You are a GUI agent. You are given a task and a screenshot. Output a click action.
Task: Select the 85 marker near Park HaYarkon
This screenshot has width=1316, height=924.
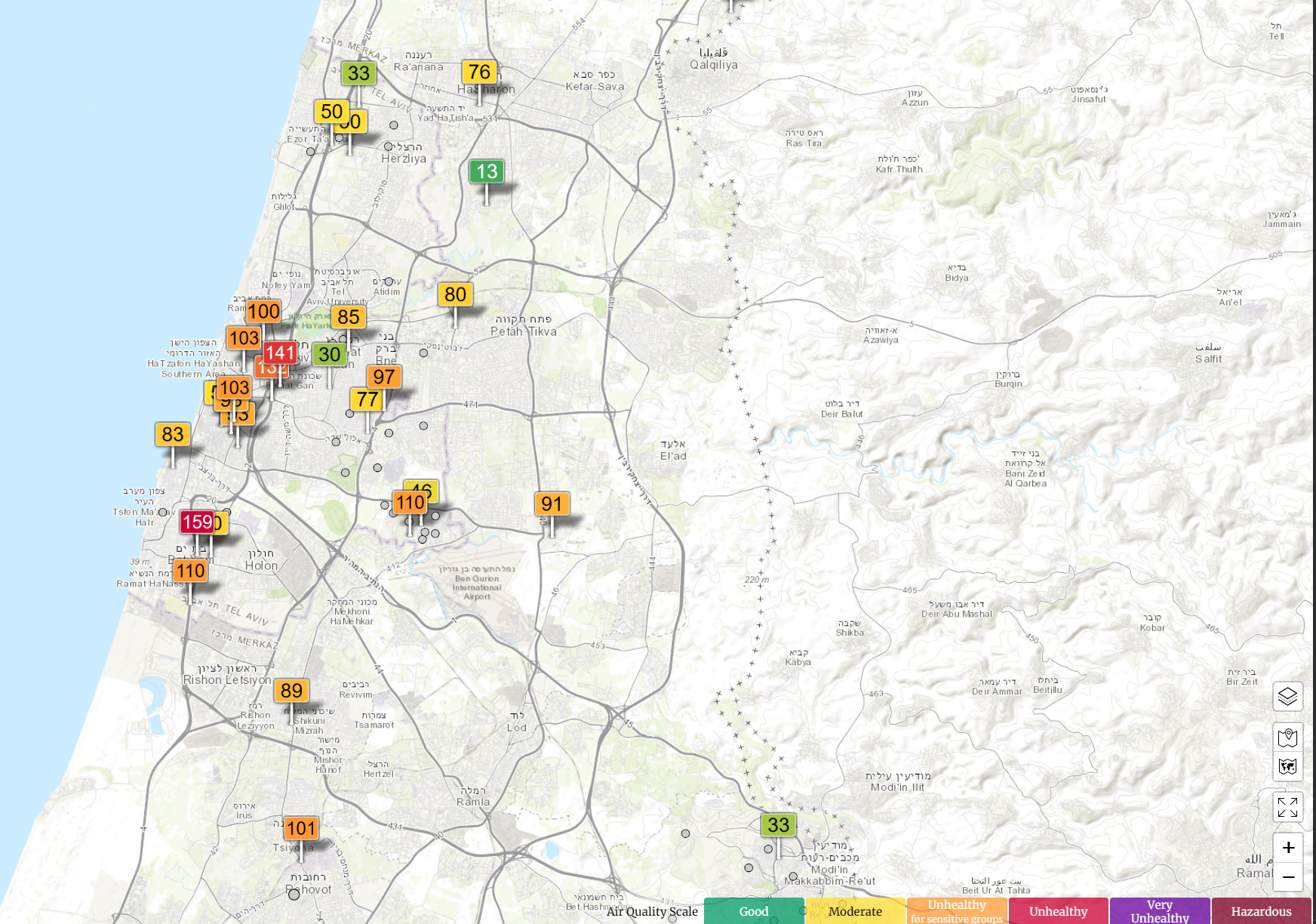point(348,317)
